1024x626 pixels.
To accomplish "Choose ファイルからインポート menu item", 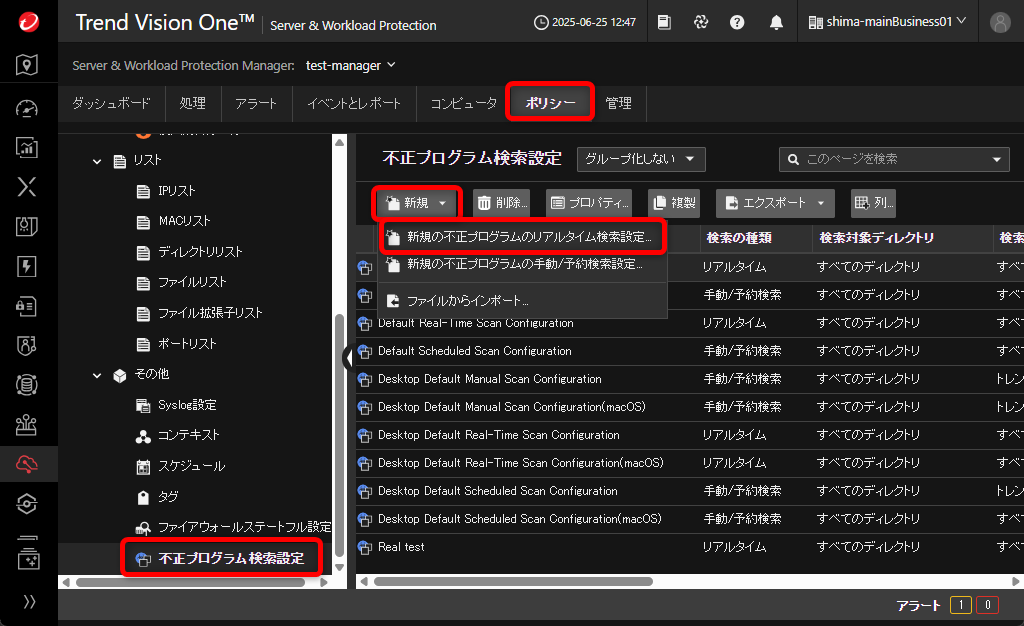I will [x=522, y=301].
